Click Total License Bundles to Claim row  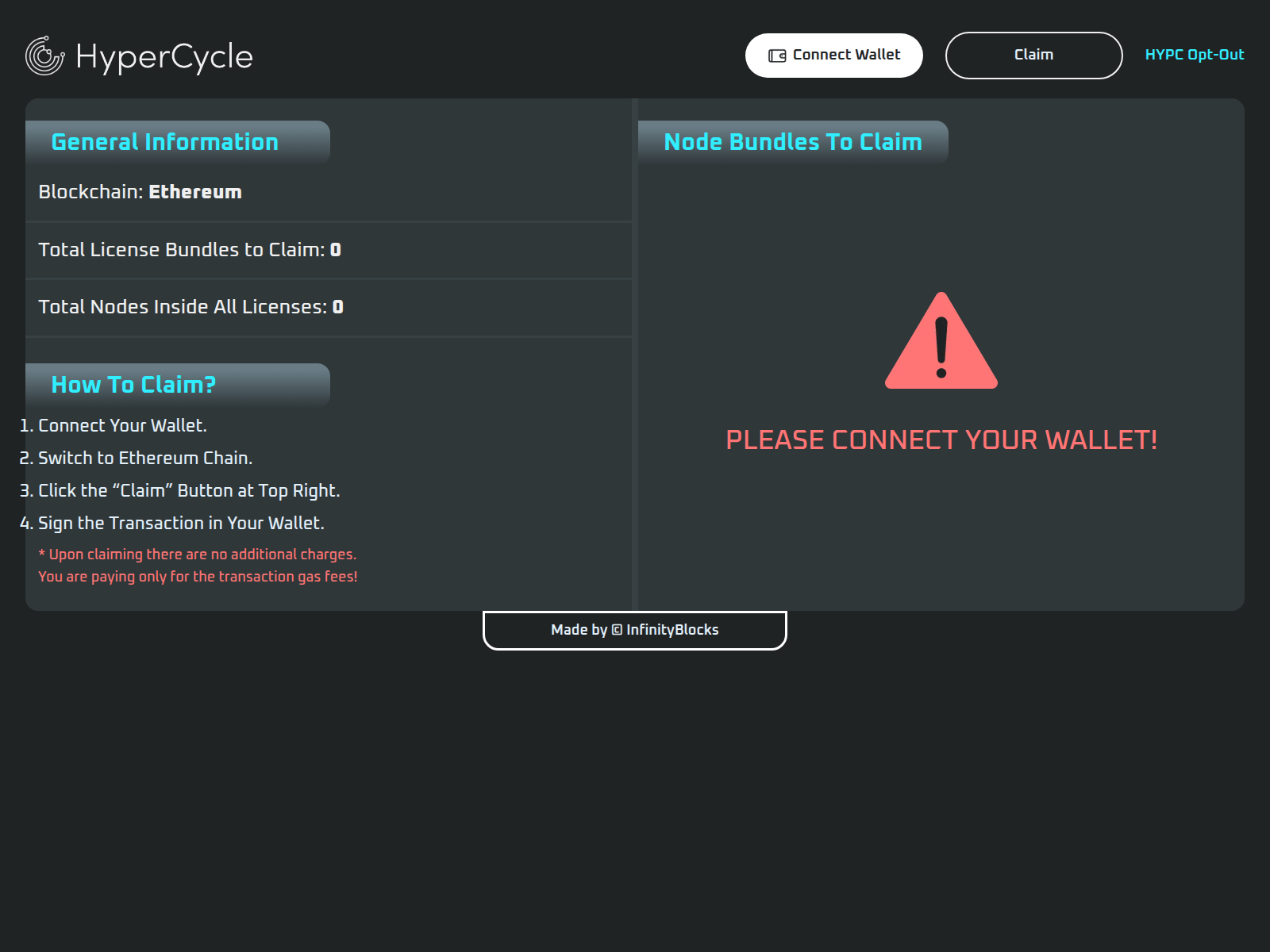[x=329, y=250]
